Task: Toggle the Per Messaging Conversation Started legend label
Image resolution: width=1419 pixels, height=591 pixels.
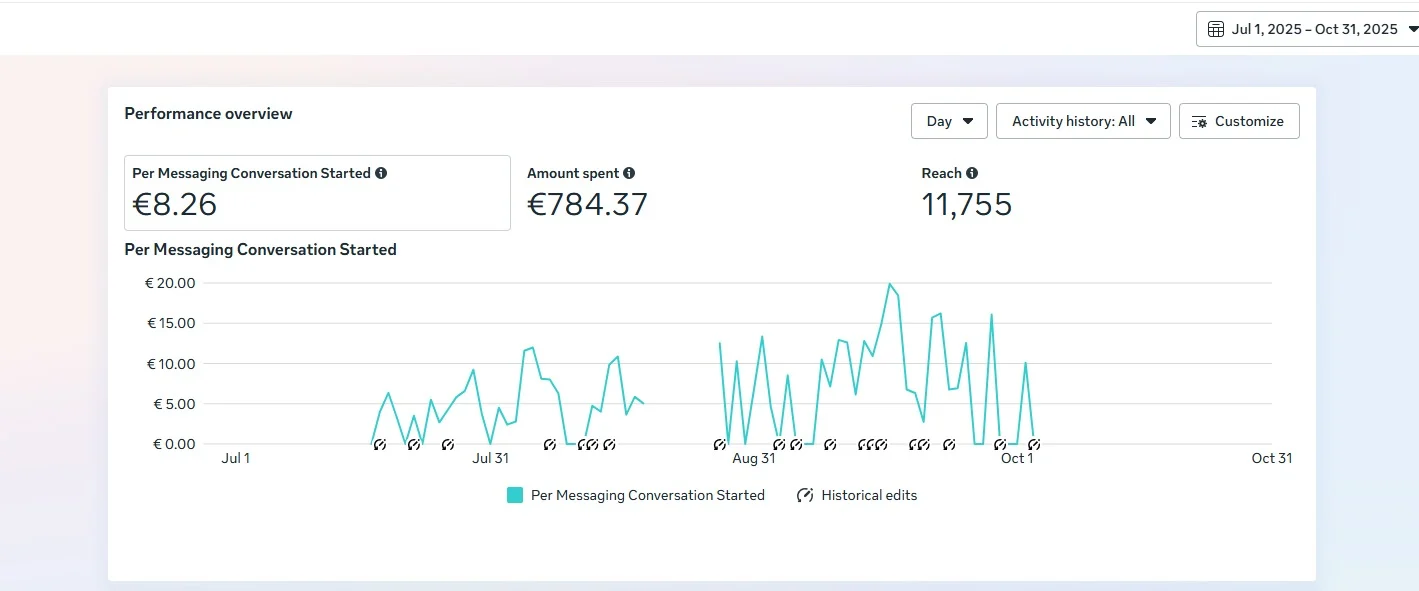Action: 647,495
